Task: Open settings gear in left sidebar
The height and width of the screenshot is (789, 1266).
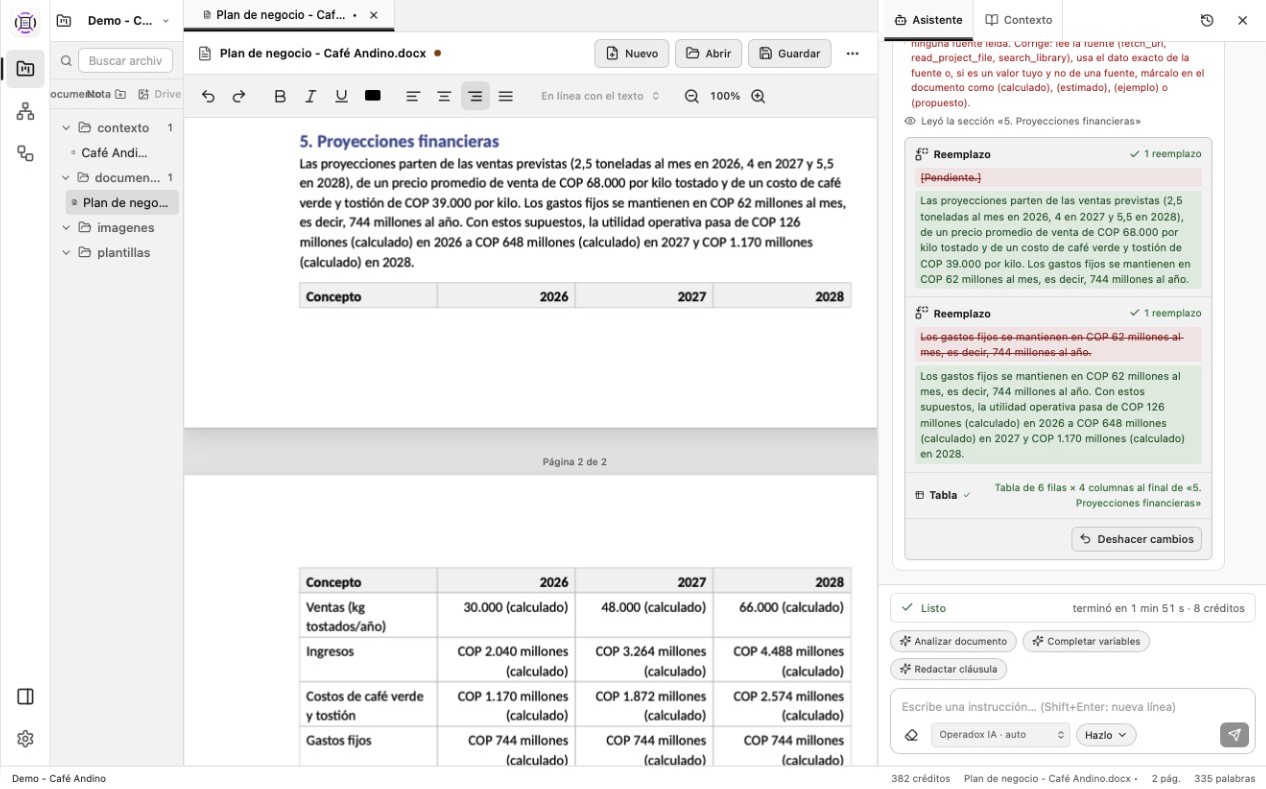Action: click(26, 739)
